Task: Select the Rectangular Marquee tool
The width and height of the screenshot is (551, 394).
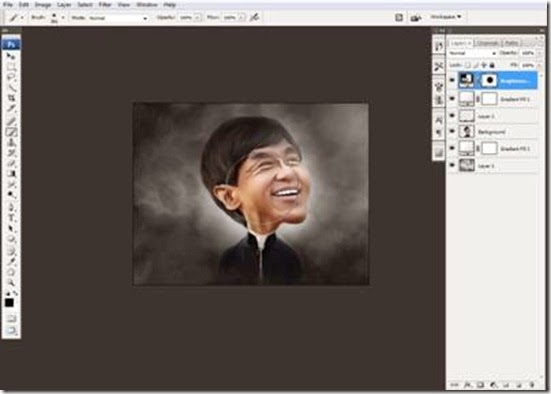Action: pos(11,66)
